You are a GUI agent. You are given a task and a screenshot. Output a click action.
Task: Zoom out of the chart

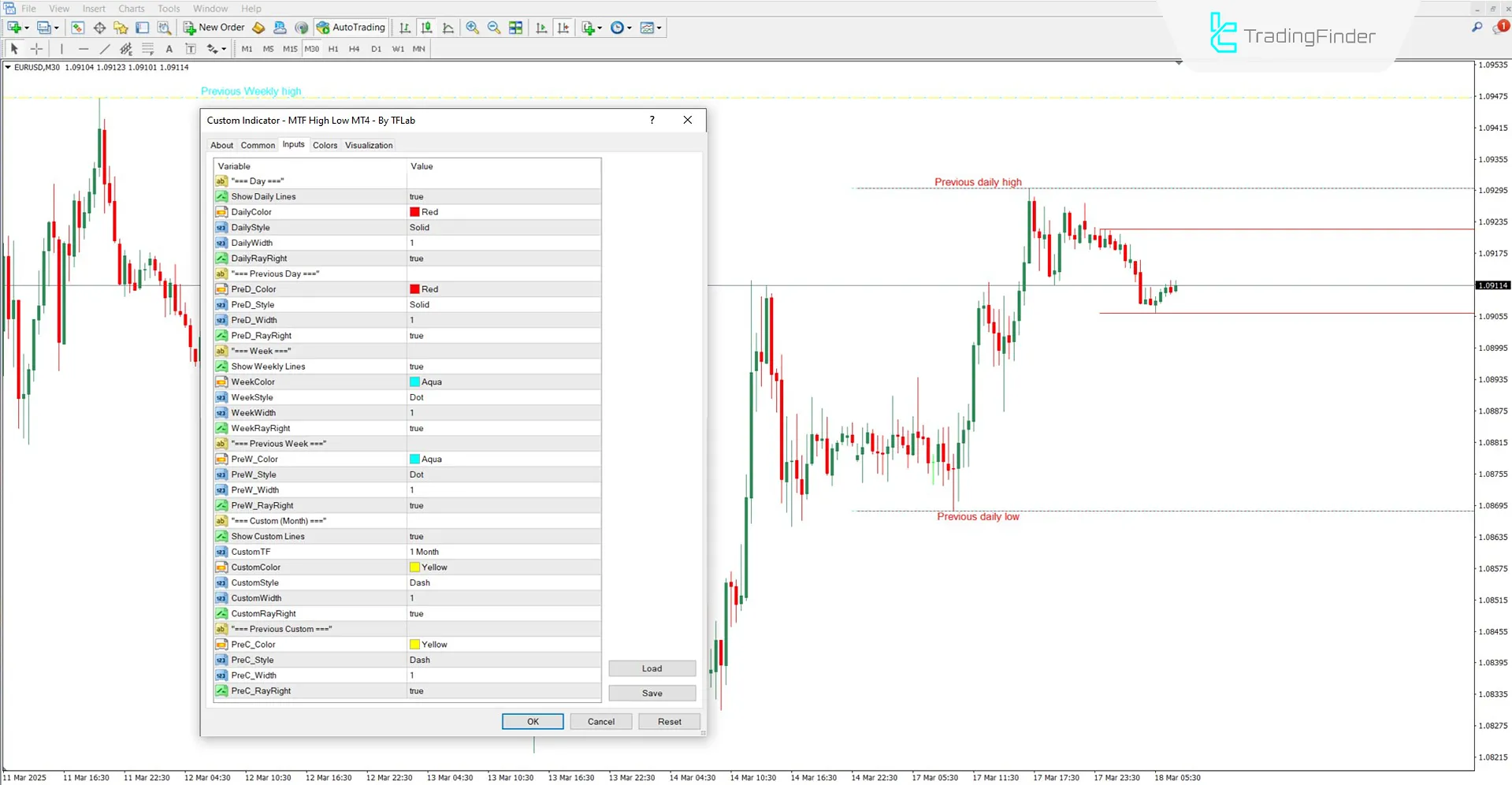pyautogui.click(x=494, y=28)
